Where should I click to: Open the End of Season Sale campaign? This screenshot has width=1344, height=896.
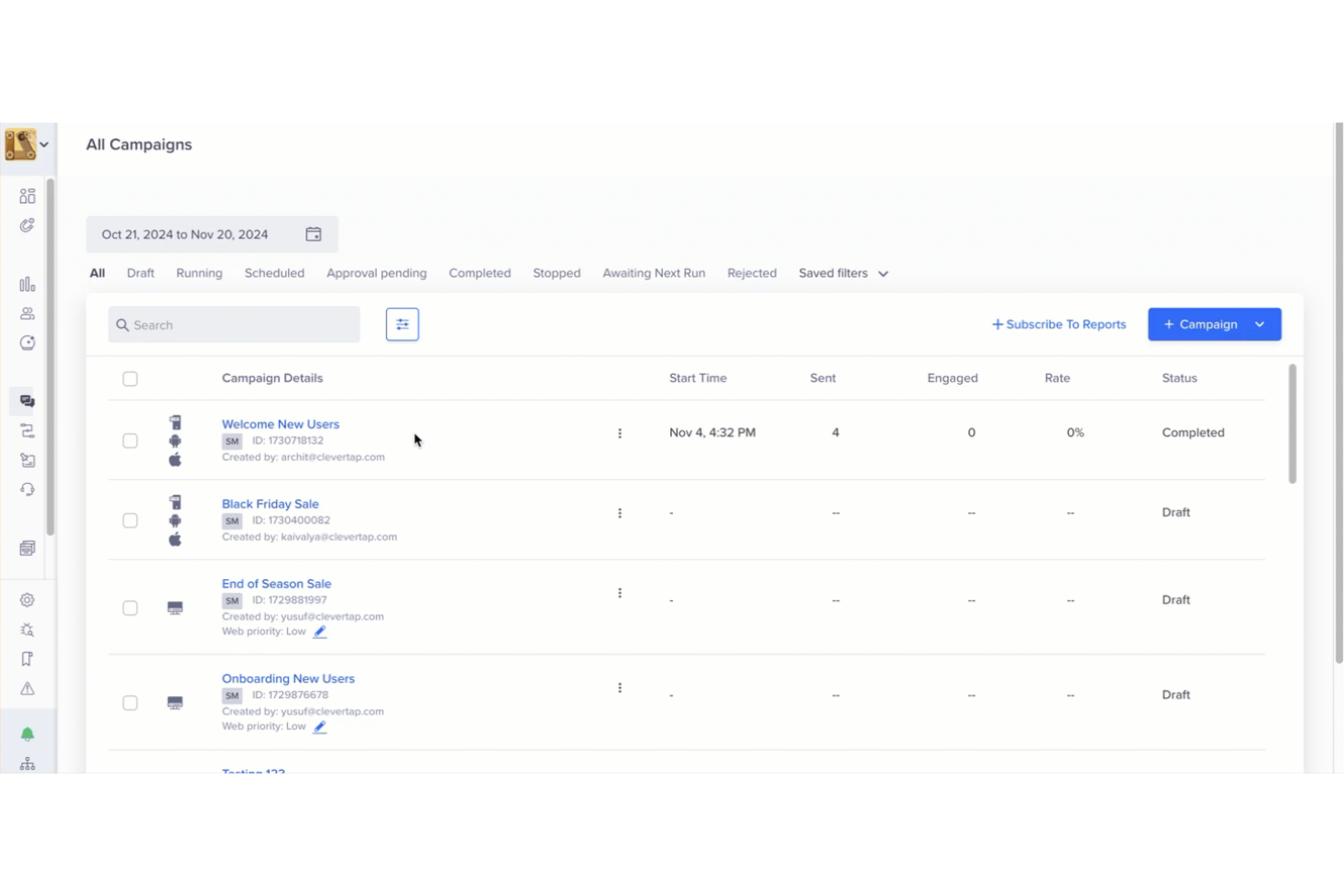coord(277,584)
